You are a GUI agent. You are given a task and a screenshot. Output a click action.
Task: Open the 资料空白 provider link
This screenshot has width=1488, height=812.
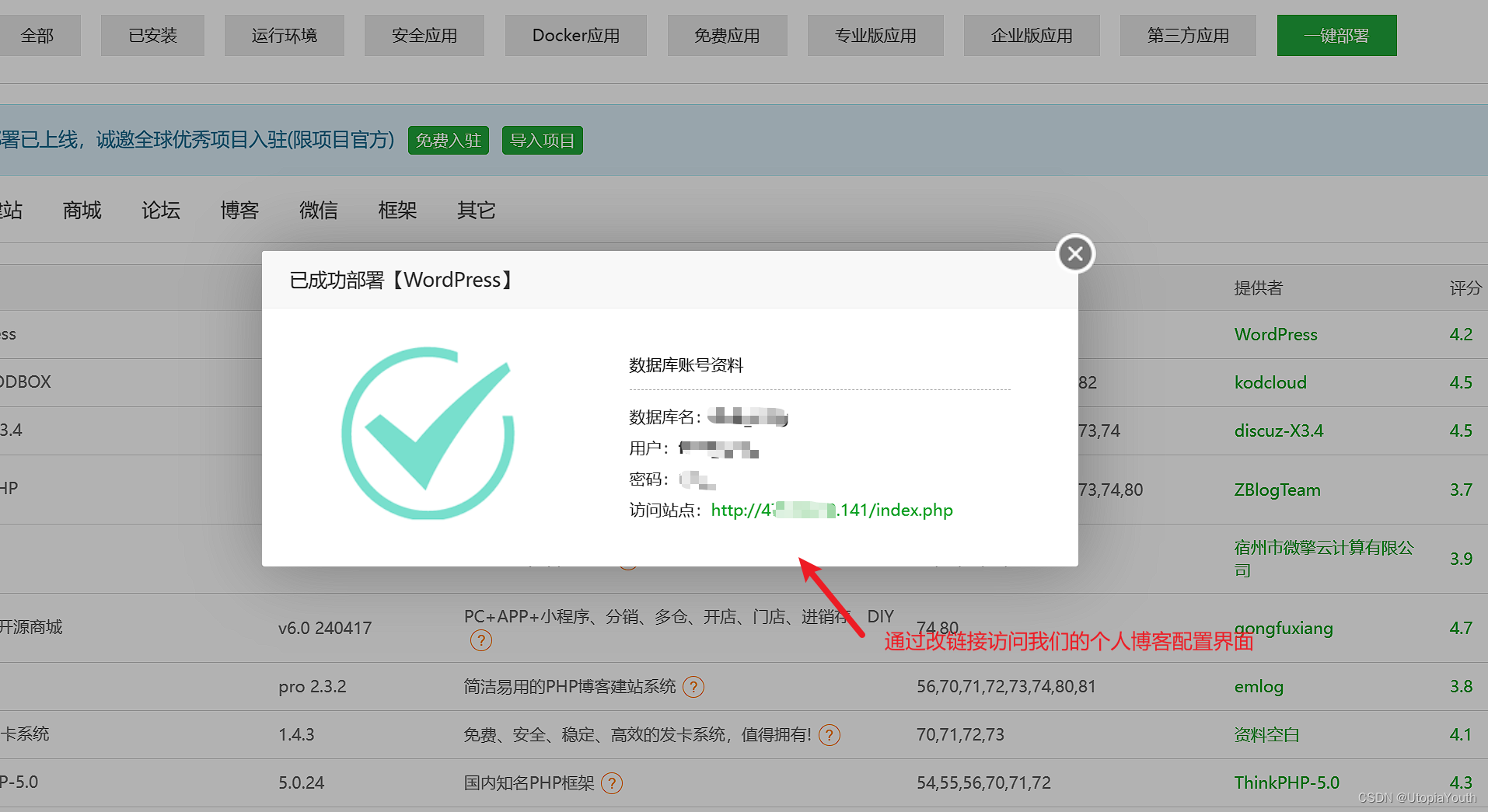pyautogui.click(x=1266, y=734)
